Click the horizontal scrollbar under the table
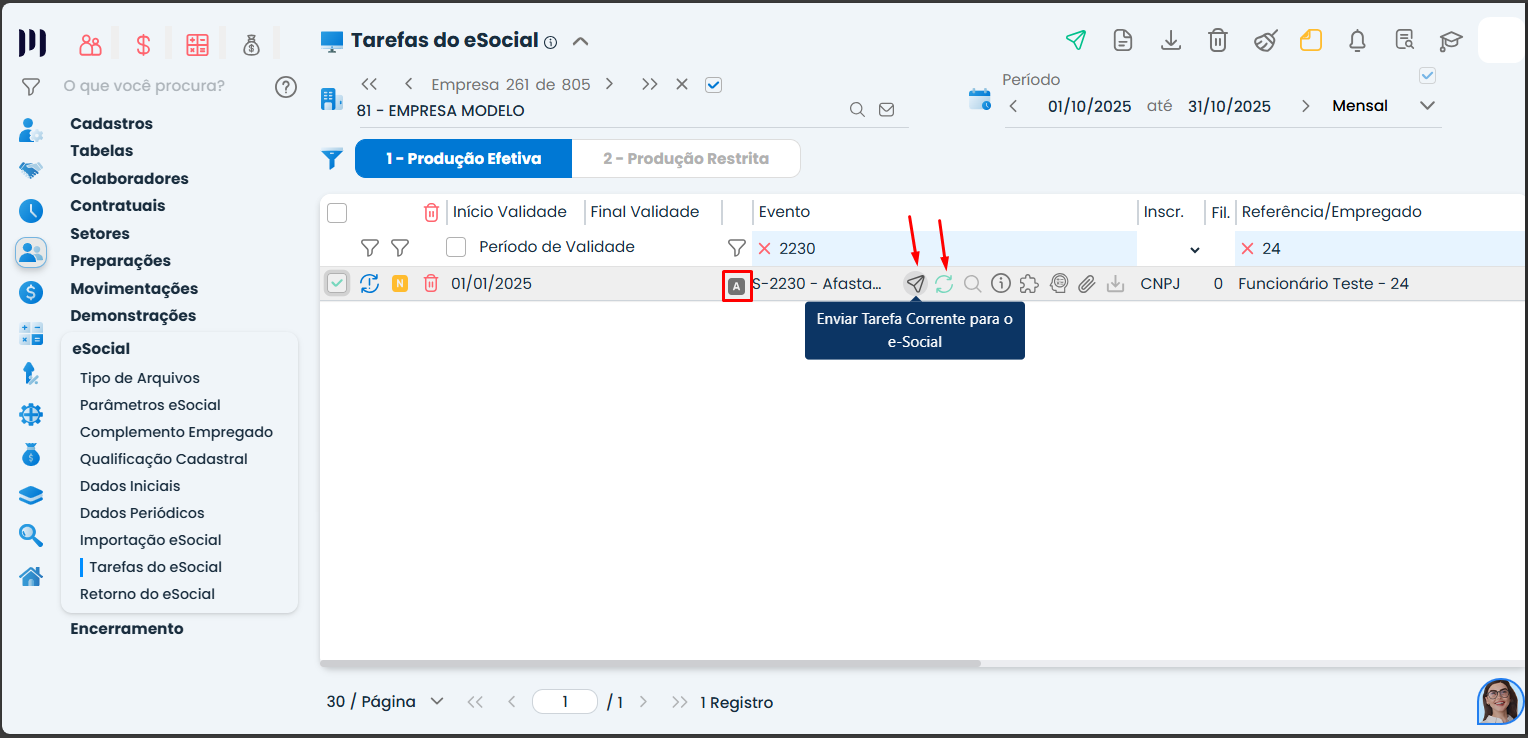The height and width of the screenshot is (738, 1528). click(x=650, y=663)
